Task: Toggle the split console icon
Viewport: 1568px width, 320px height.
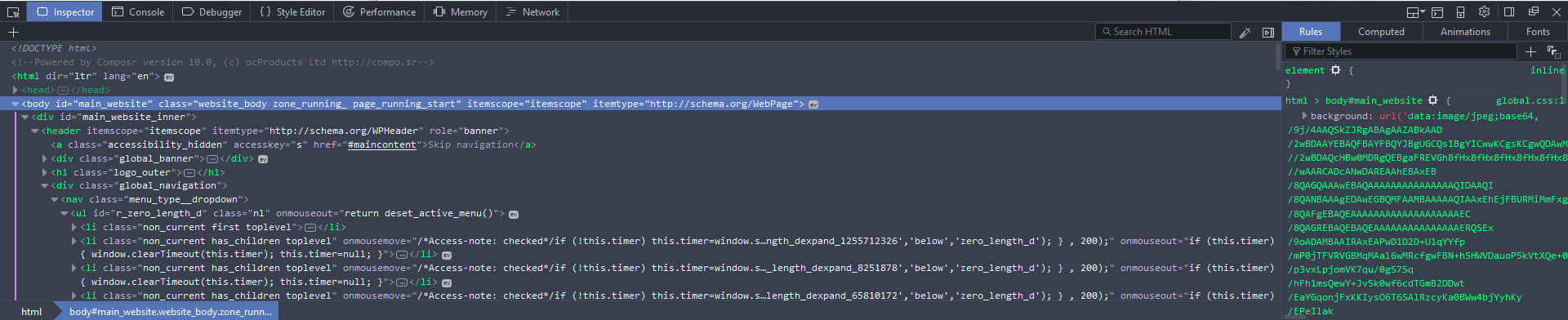Action: [1437, 11]
